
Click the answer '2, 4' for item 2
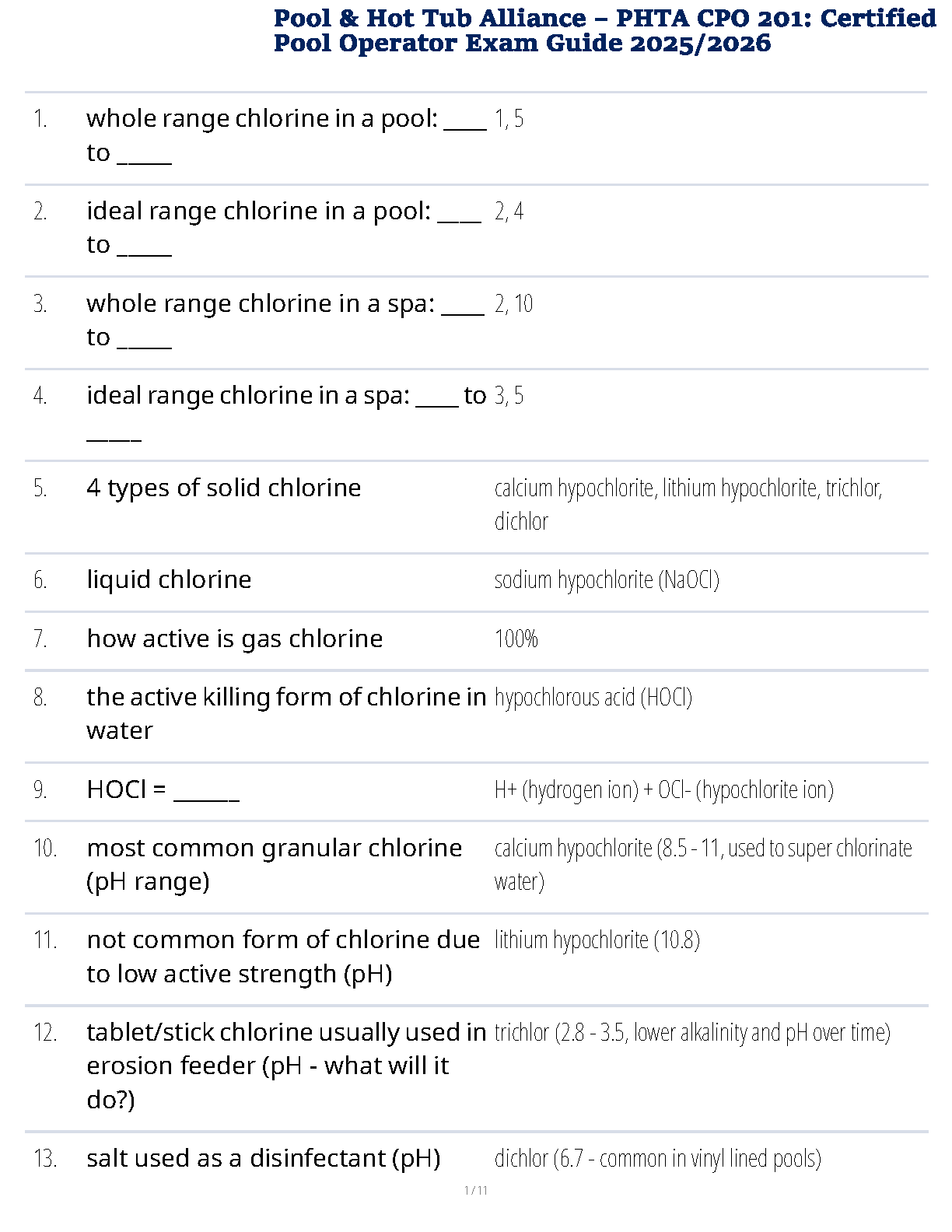pos(509,212)
